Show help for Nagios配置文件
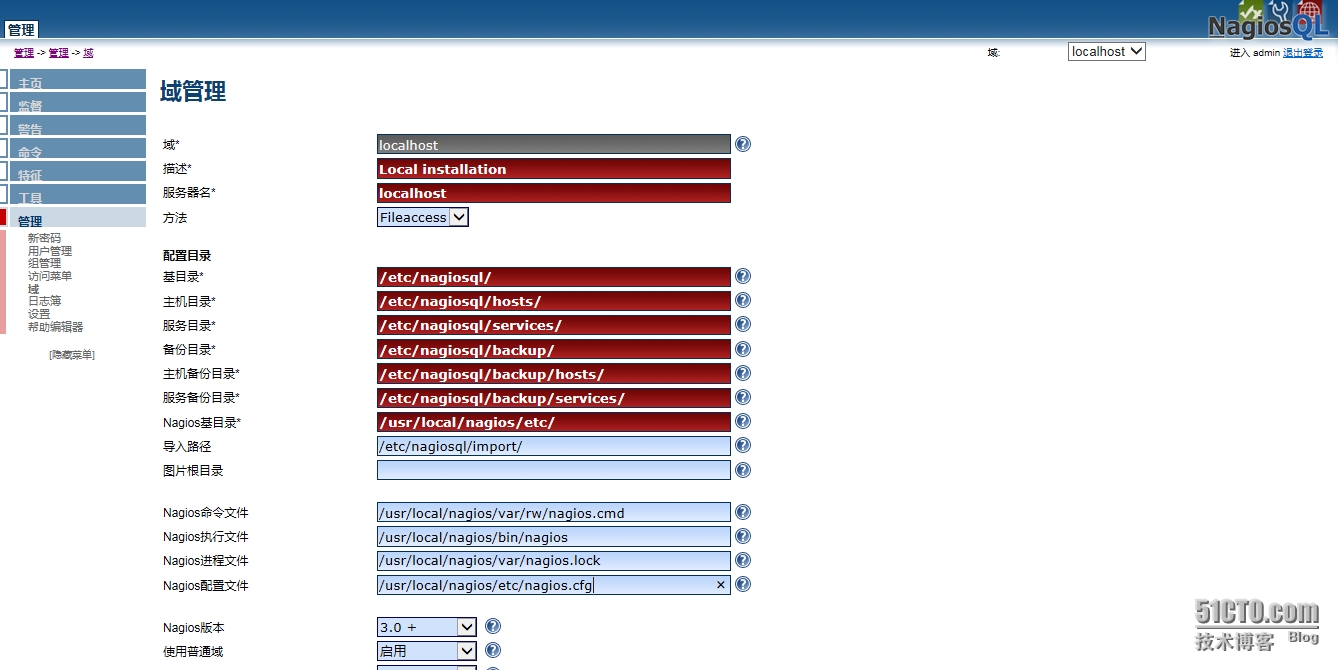 click(743, 584)
